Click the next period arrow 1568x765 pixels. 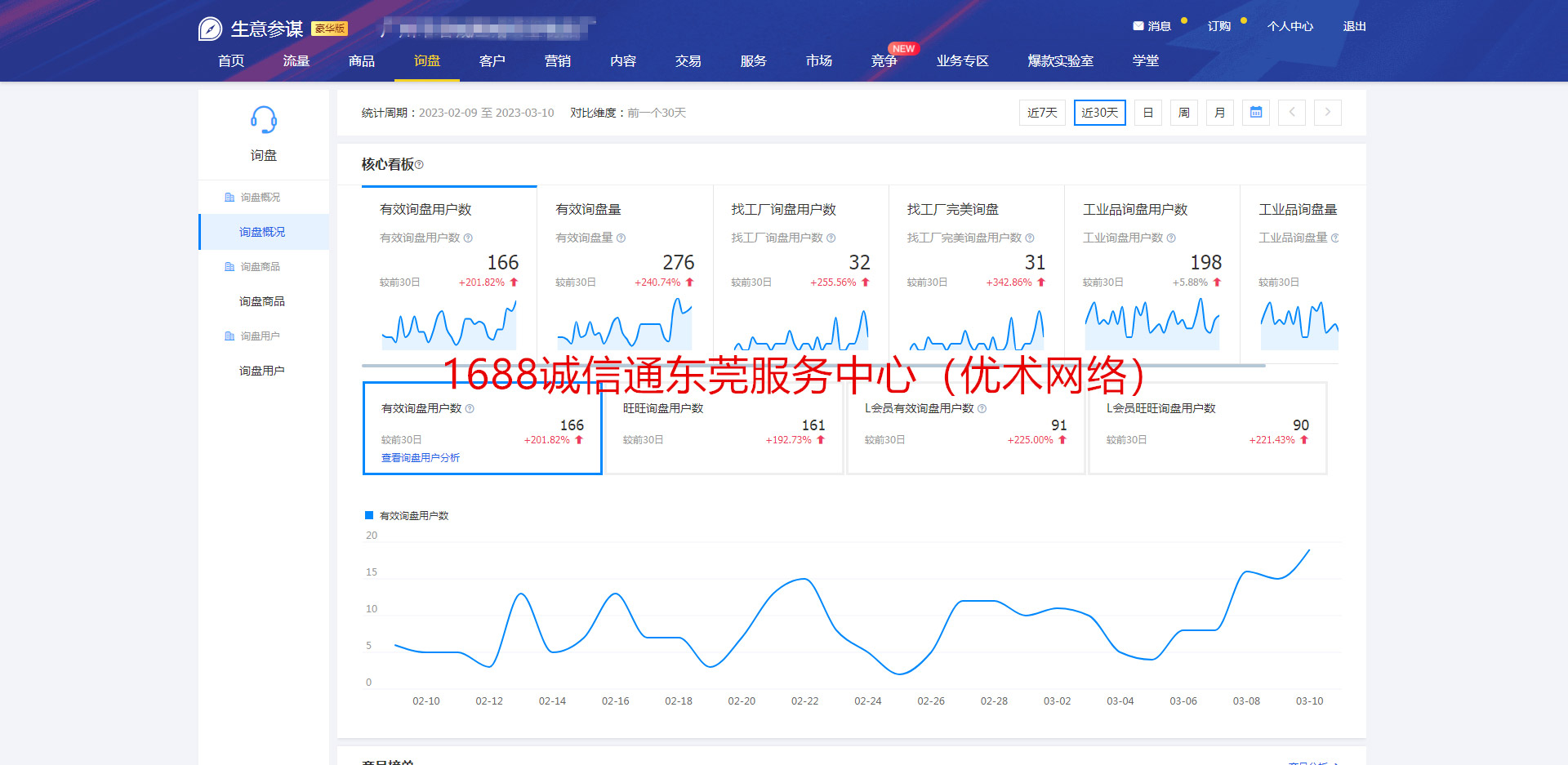1328,113
